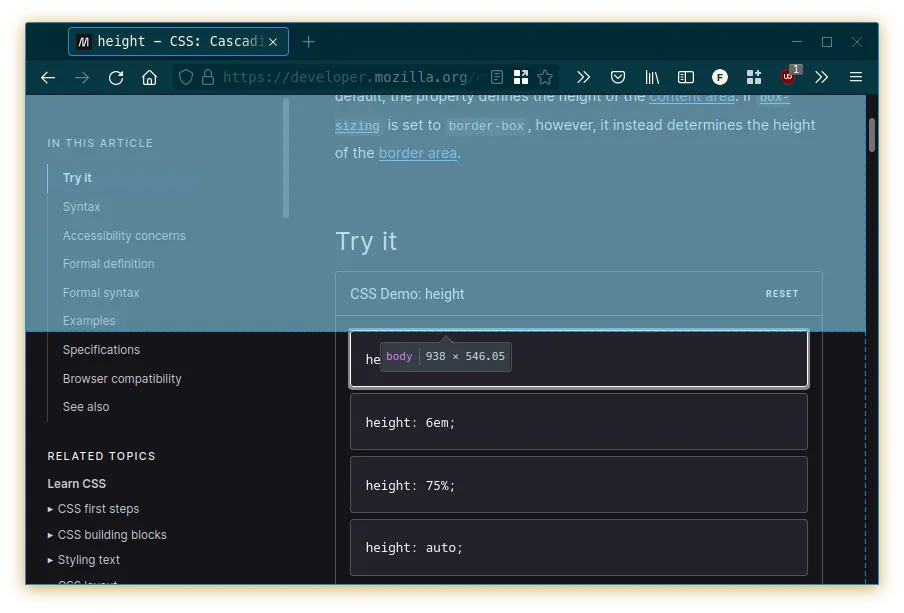Click the article sidebar scrollbar thumb
Viewport: 904px width, 613px height.
click(x=286, y=158)
